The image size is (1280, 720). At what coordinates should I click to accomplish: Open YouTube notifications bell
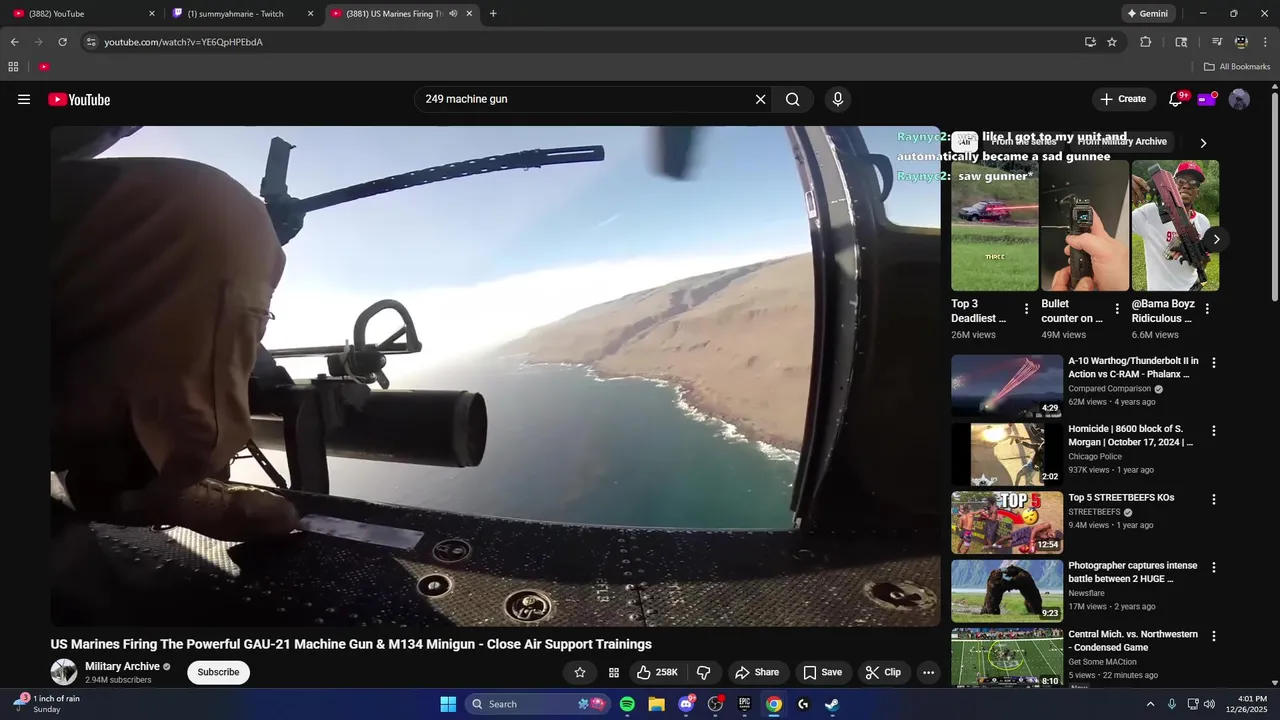(x=1176, y=99)
